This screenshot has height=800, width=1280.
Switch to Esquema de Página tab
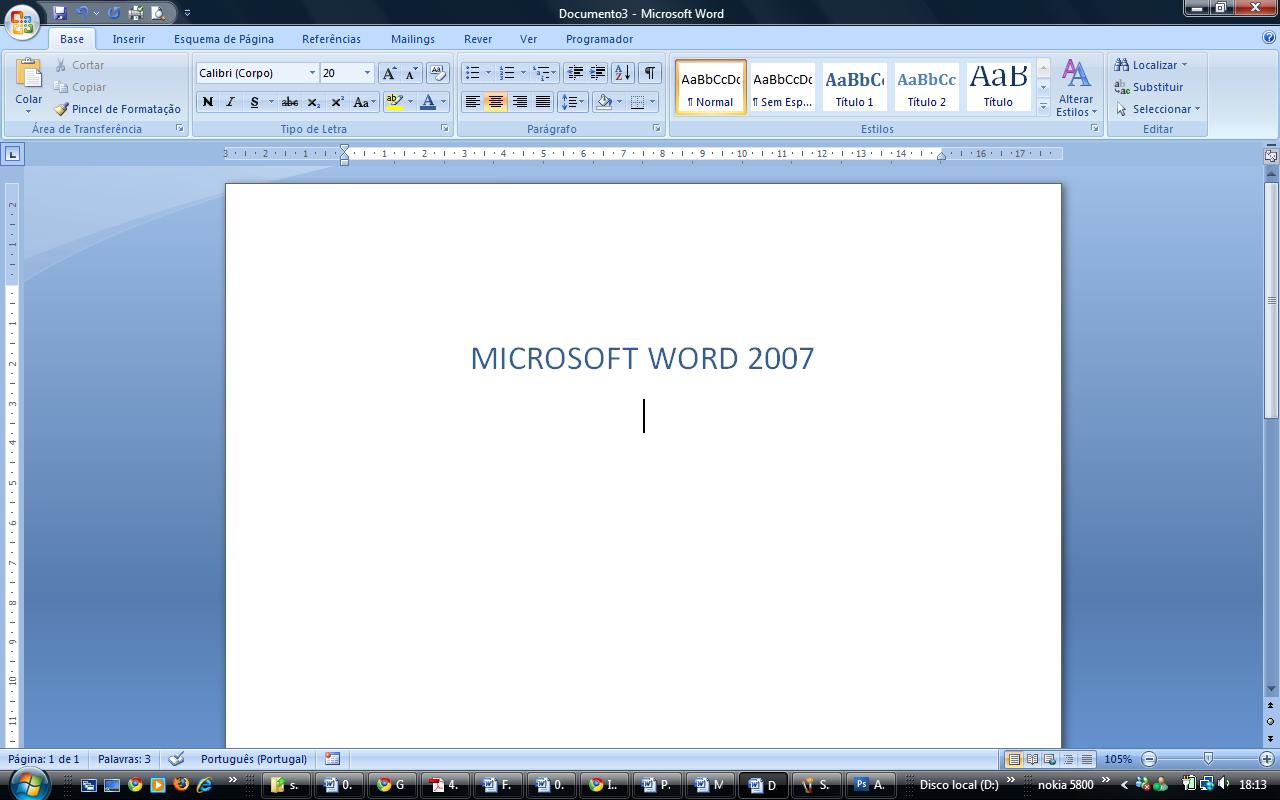coord(224,39)
